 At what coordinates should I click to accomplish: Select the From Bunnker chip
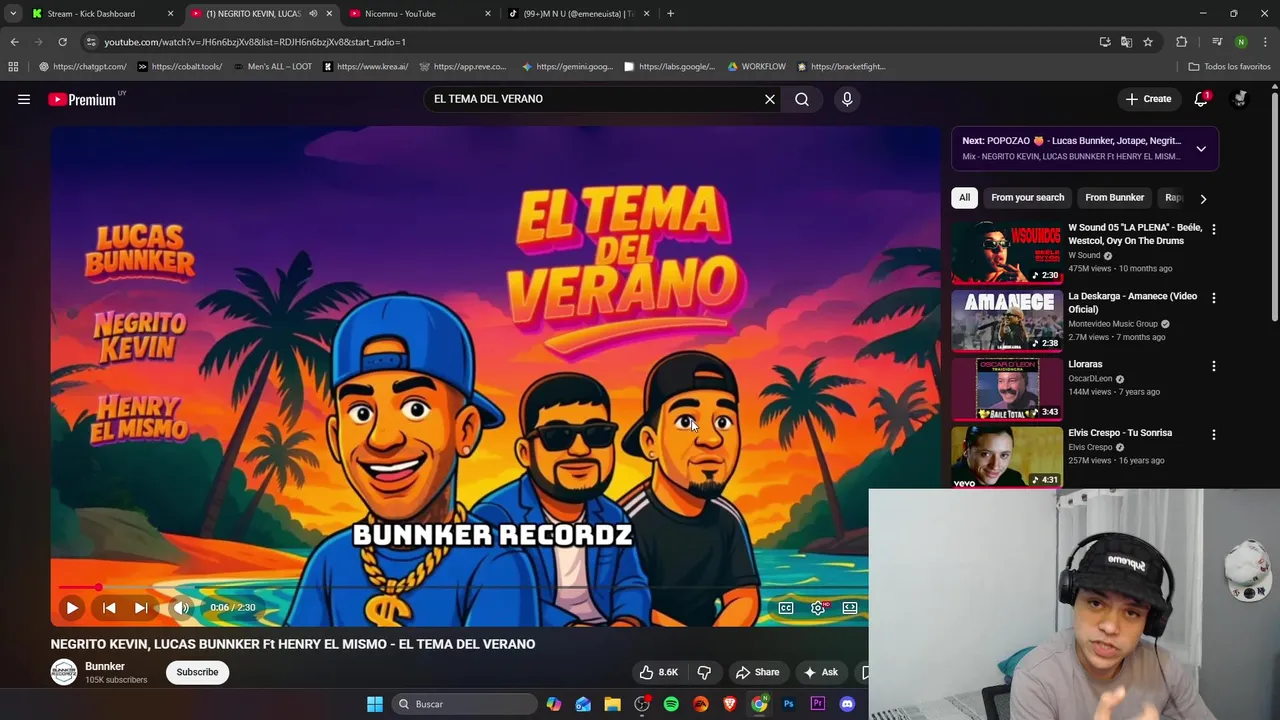click(x=1114, y=197)
